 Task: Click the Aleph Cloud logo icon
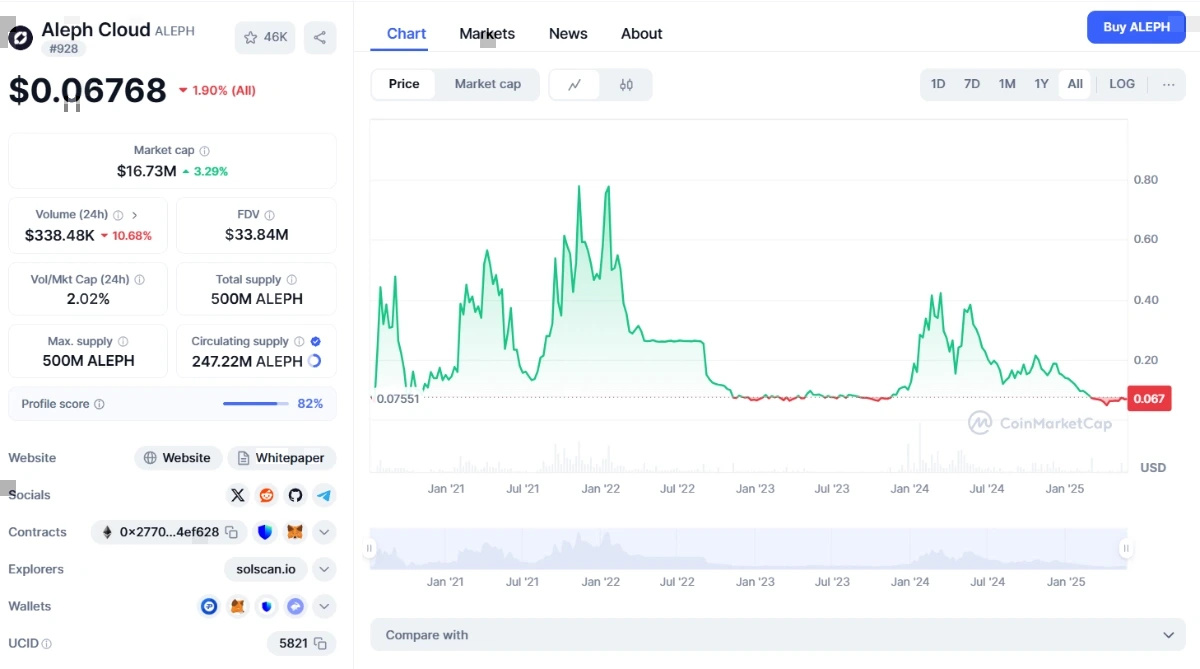(x=21, y=38)
